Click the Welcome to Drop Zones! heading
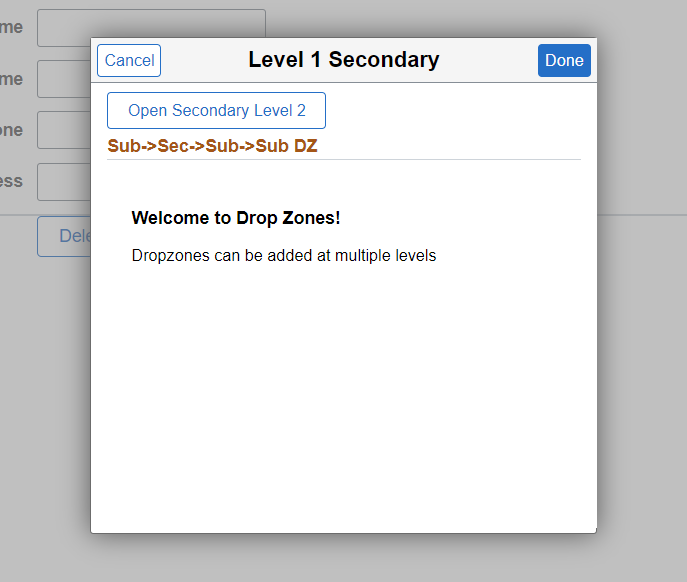687x582 pixels. [236, 218]
